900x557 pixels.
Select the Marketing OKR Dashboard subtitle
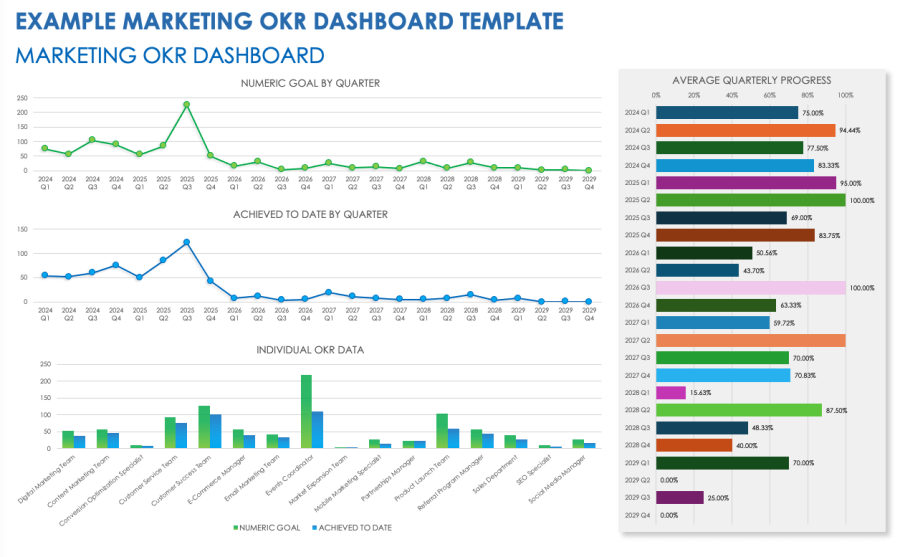(x=169, y=55)
